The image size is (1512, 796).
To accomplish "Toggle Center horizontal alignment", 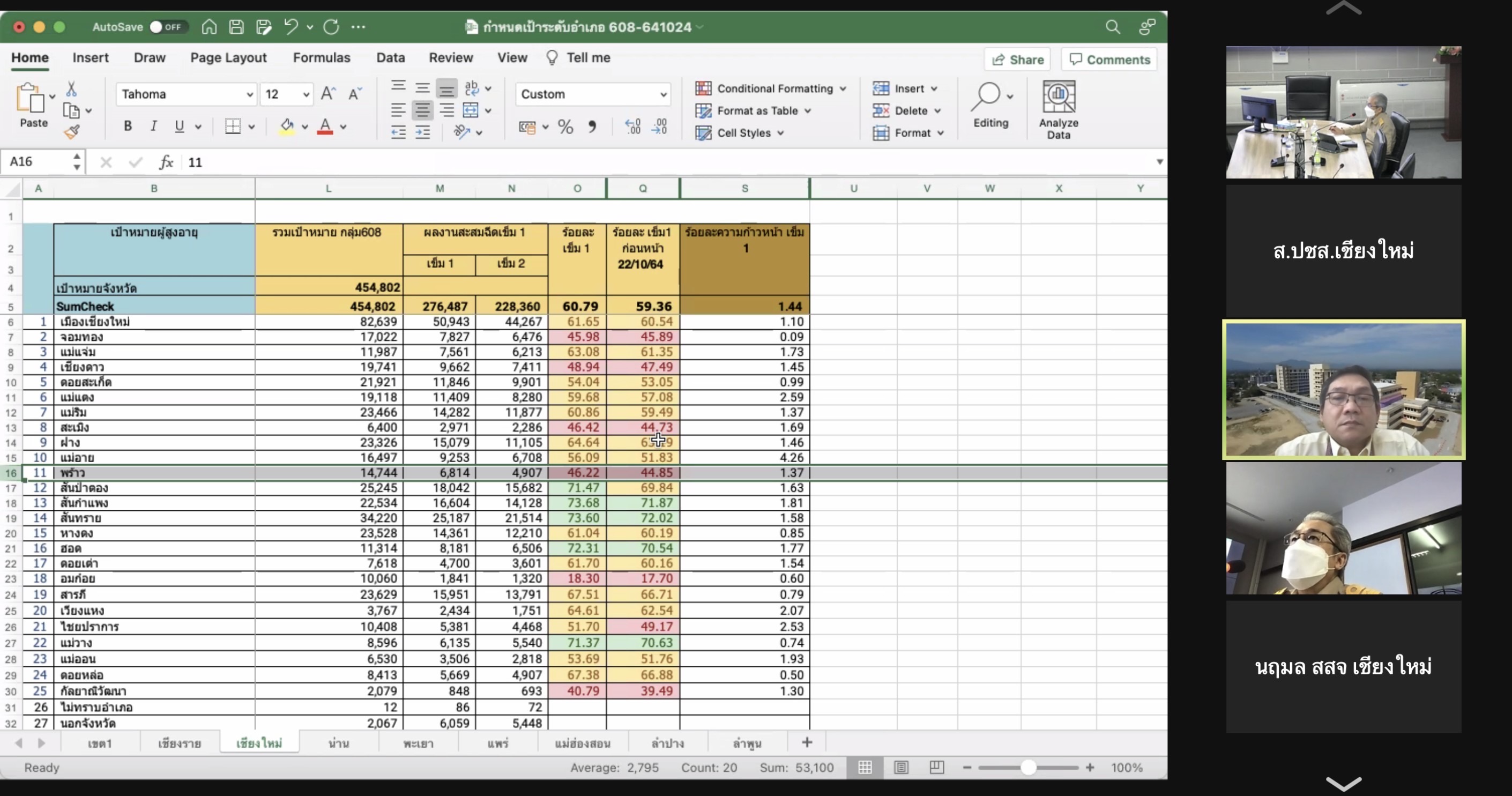I will 422,110.
